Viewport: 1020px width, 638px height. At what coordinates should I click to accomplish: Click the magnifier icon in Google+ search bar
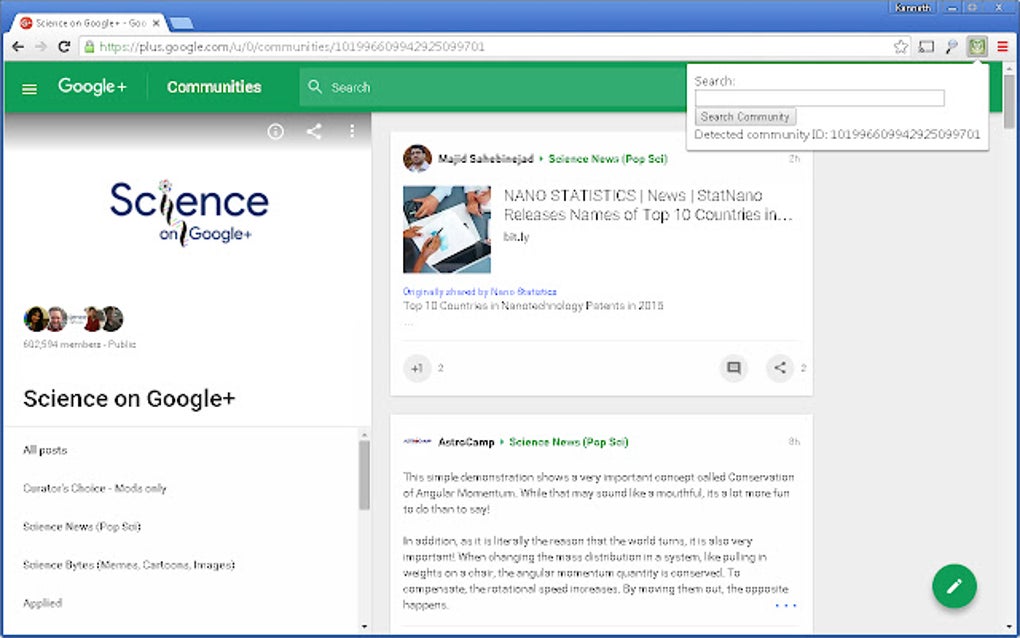315,87
